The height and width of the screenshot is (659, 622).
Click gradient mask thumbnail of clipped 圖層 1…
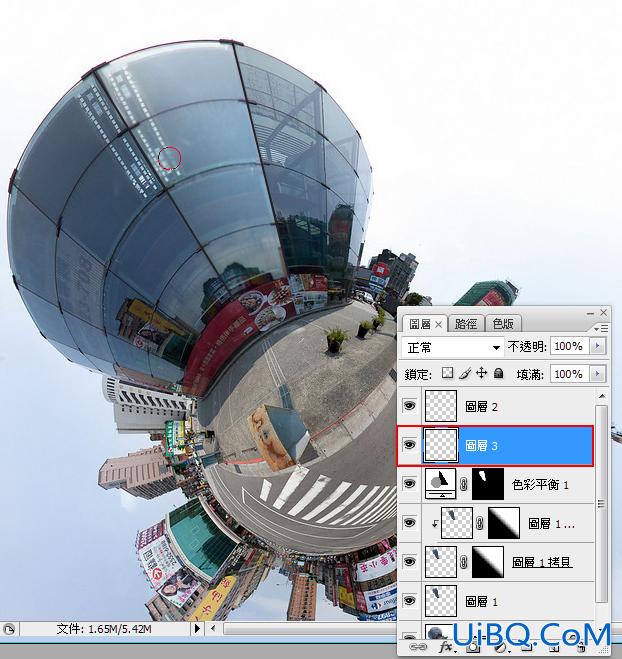point(504,523)
